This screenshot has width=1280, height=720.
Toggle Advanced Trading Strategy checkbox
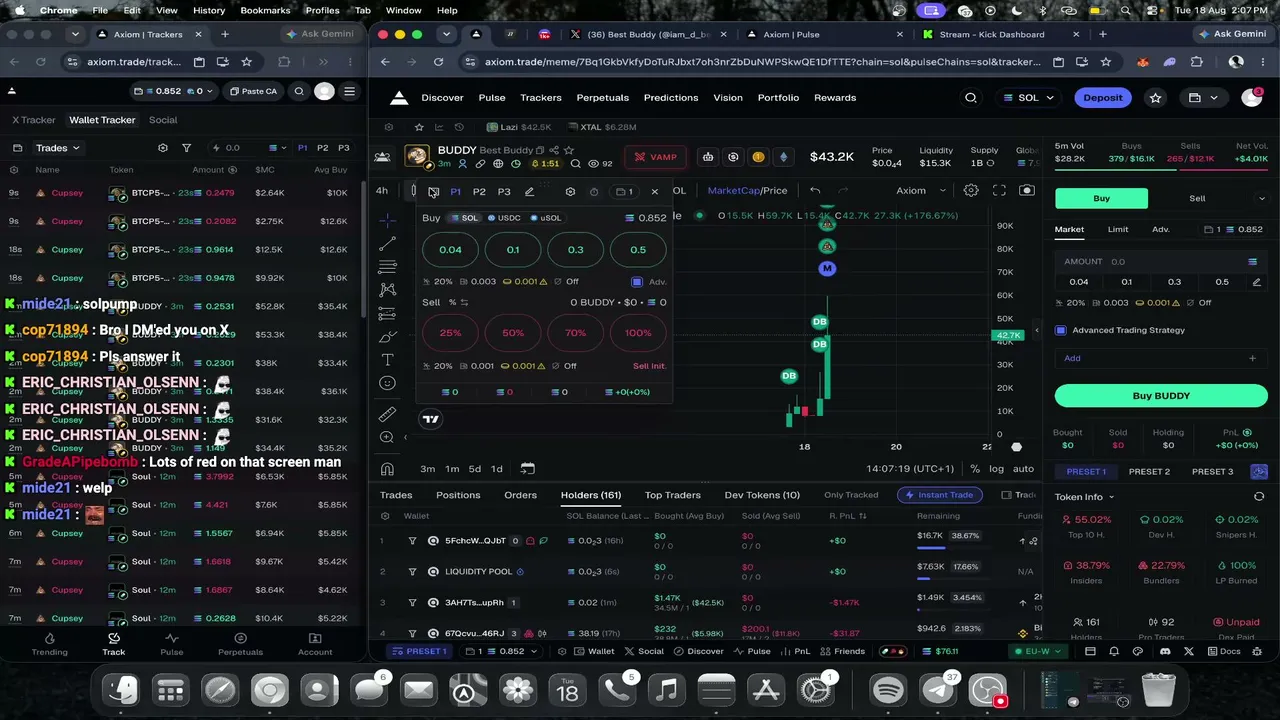1061,330
